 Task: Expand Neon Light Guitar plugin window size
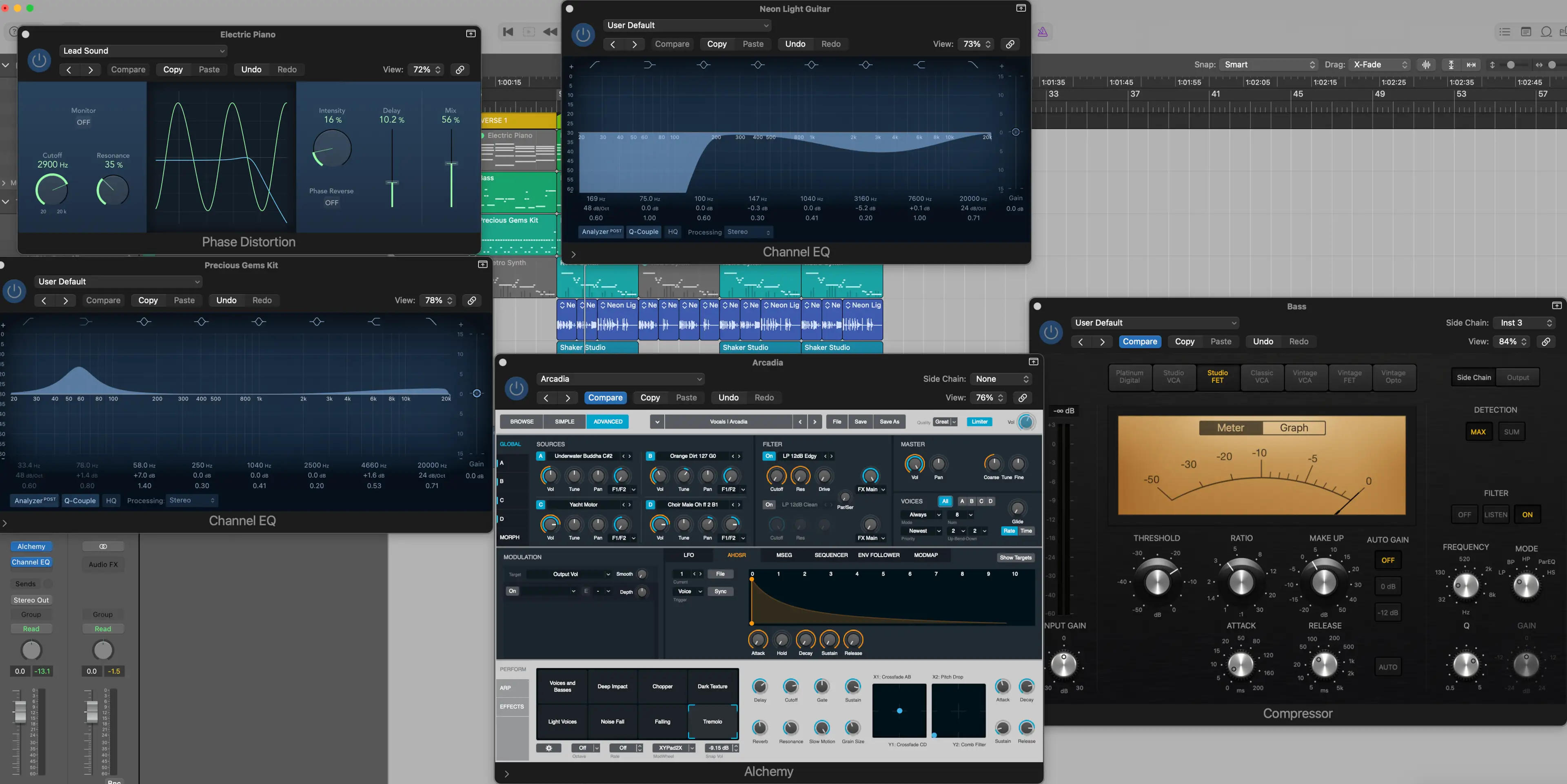[x=1021, y=9]
